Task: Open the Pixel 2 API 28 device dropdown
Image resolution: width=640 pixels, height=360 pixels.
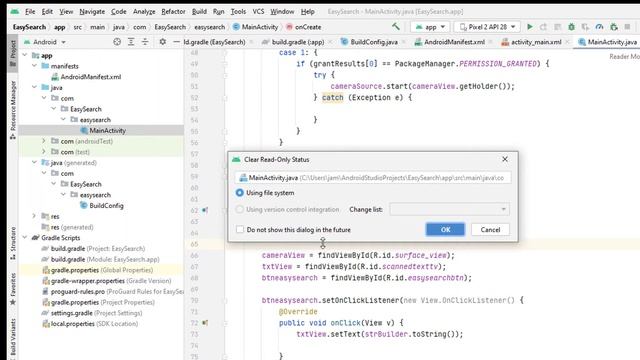Action: [x=487, y=27]
